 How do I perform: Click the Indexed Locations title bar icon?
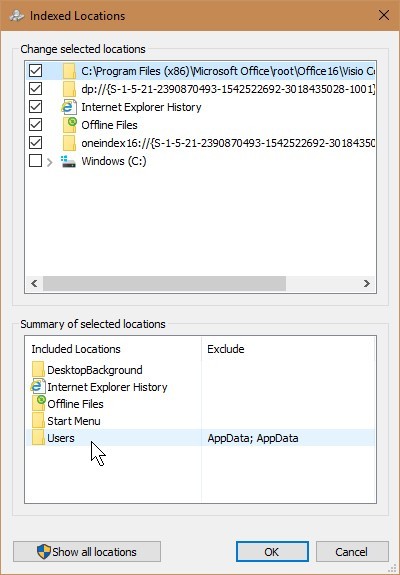(x=16, y=16)
